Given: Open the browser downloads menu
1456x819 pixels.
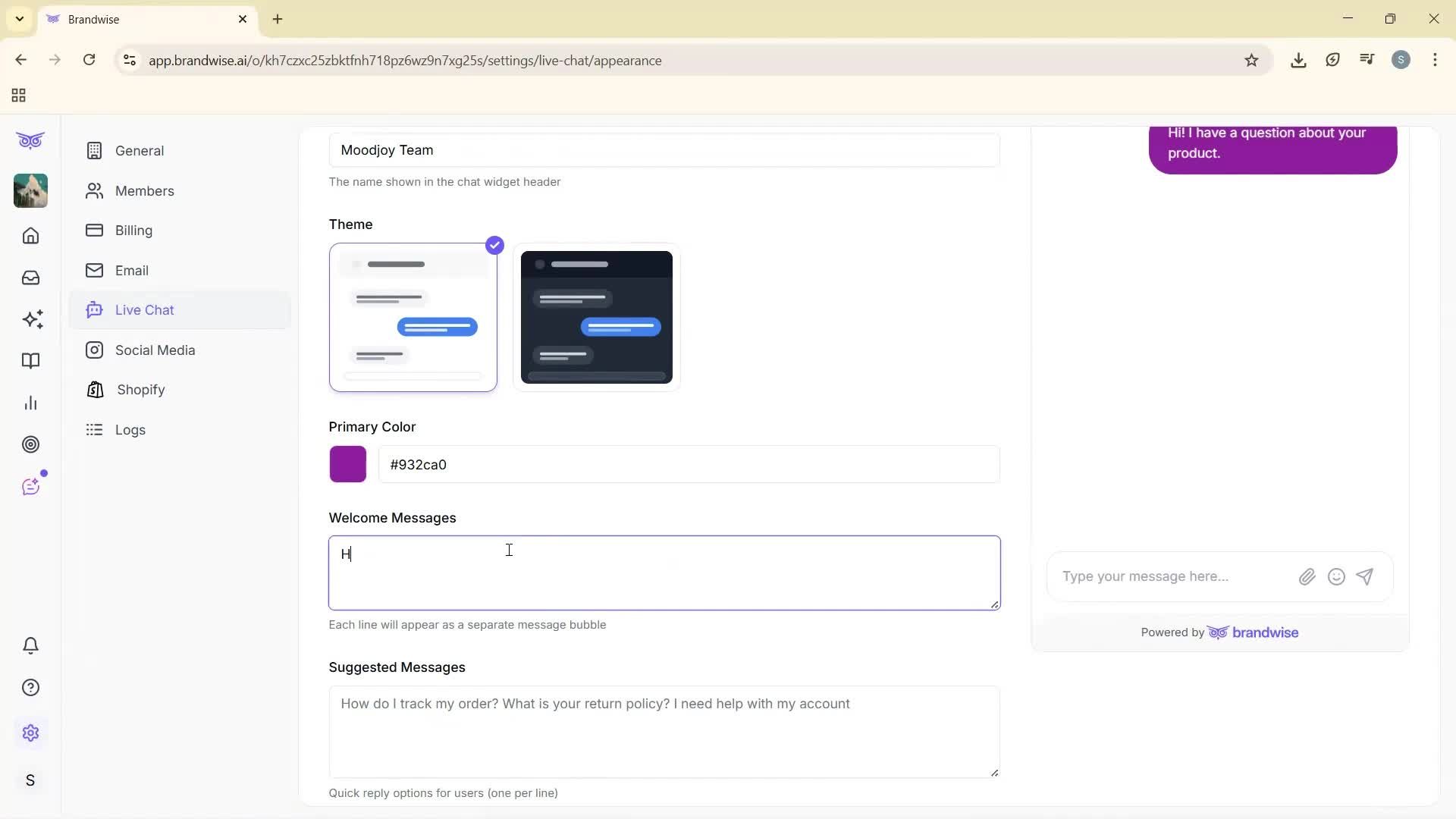Looking at the screenshot, I should pyautogui.click(x=1298, y=60).
